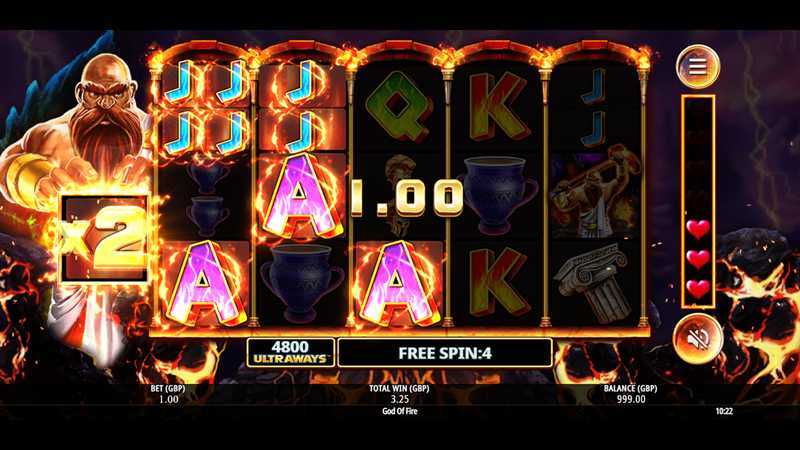Click the bottom red heart life
Screen dimensions: 800x450
point(697,289)
